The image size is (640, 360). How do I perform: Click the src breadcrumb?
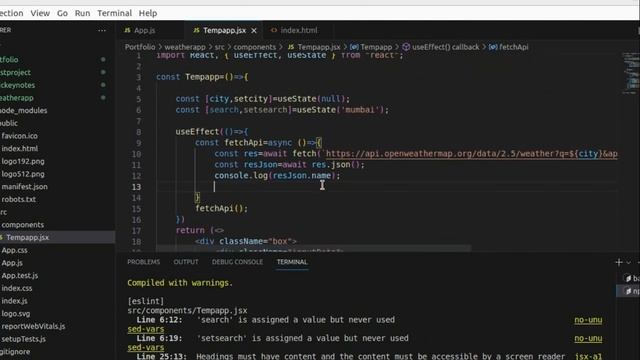[x=220, y=47]
